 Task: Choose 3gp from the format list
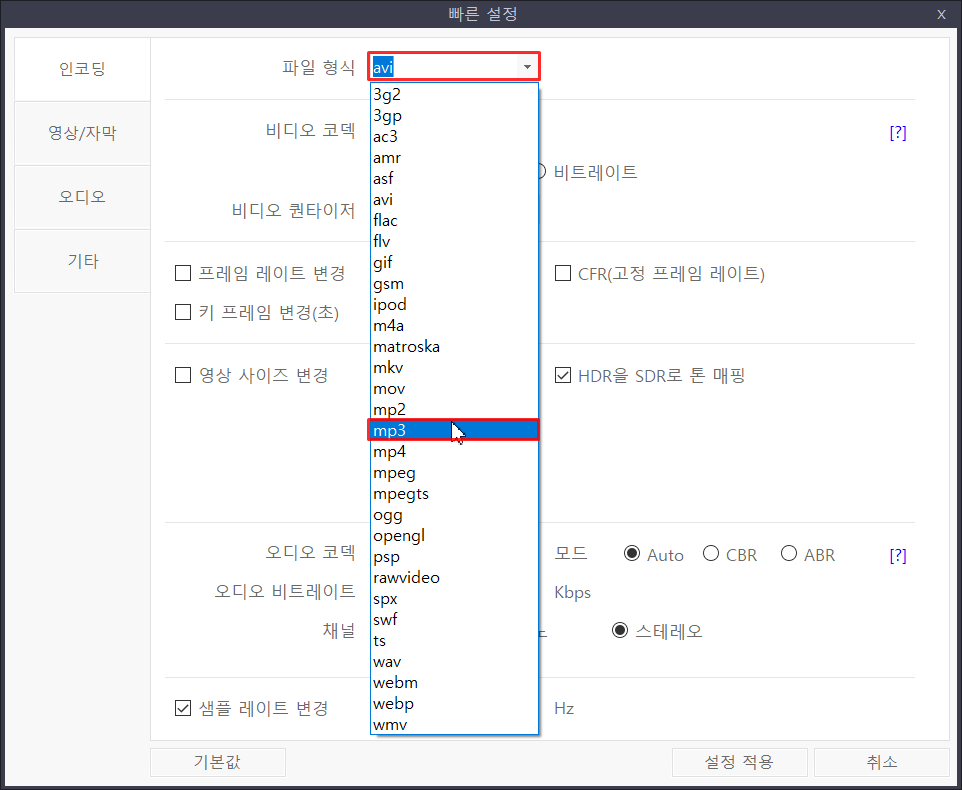coord(454,115)
